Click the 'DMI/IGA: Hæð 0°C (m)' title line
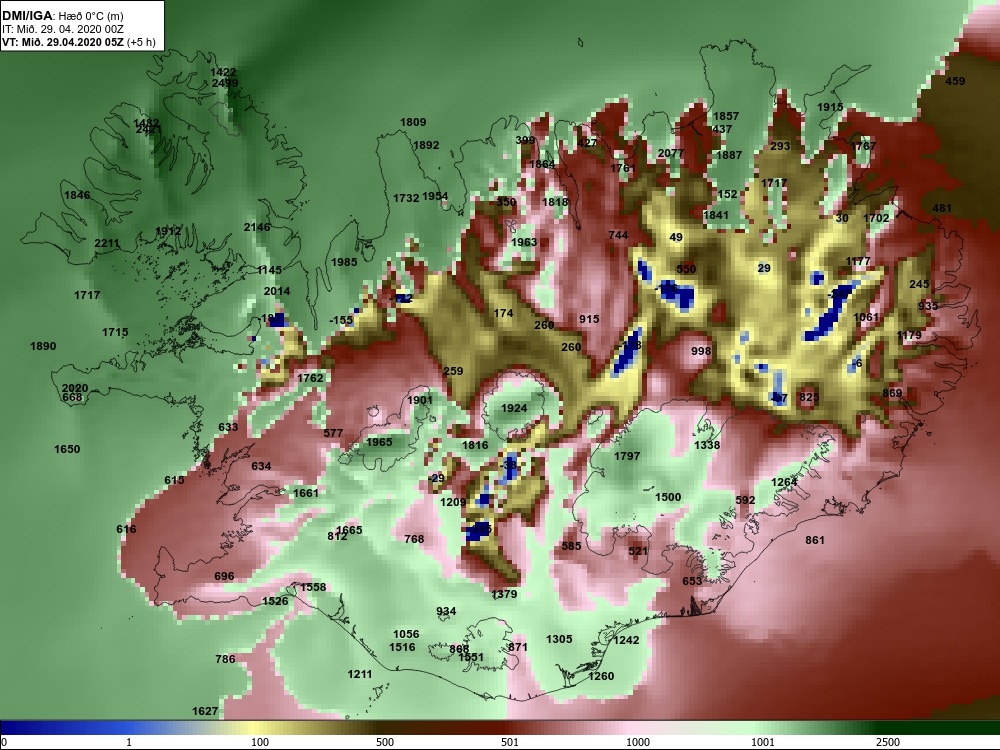The height and width of the screenshot is (750, 1000). tap(62, 16)
